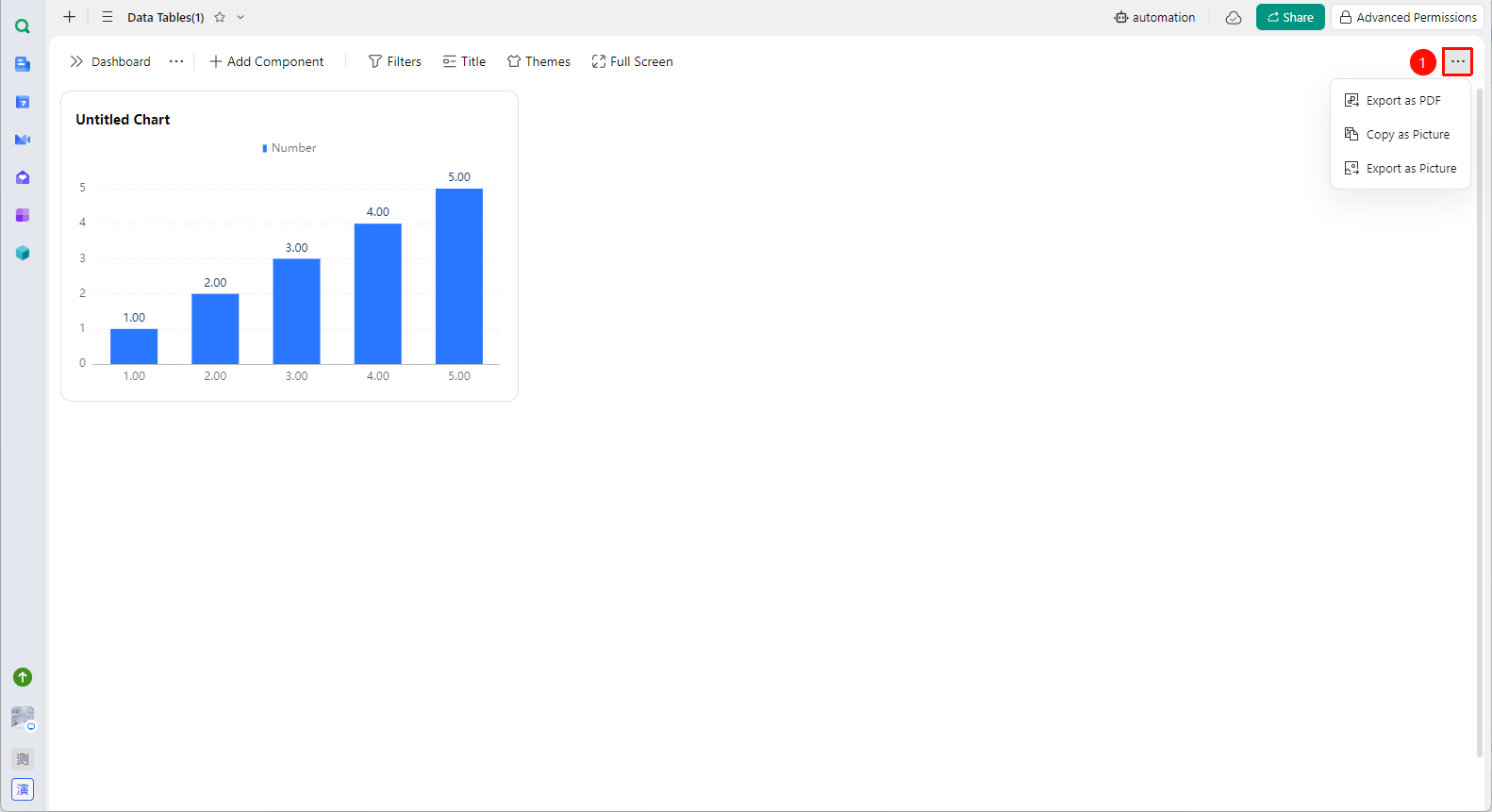Click the Add Component button
This screenshot has width=1492, height=812.
tap(266, 61)
